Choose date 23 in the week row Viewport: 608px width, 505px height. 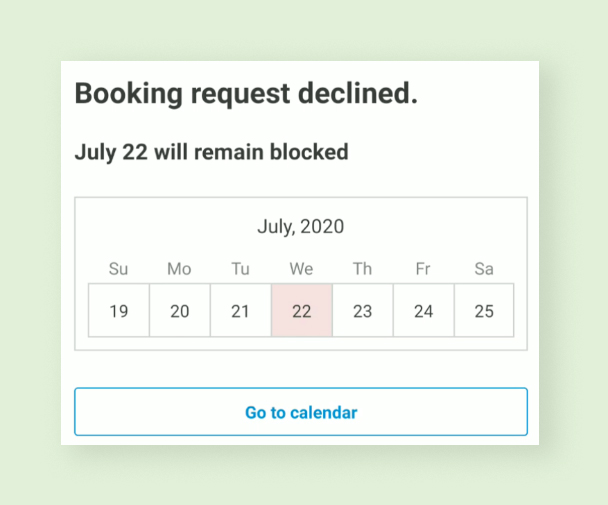pyautogui.click(x=363, y=311)
